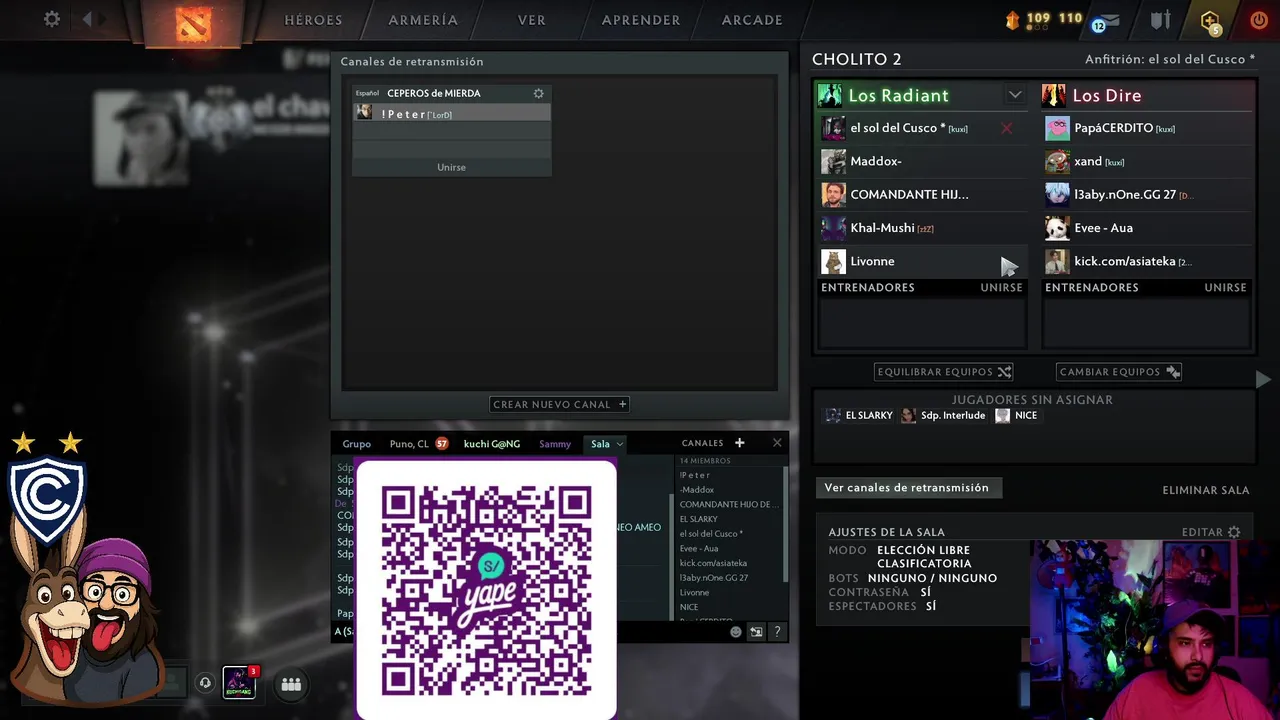Click kick.com/asiateka player avatar

[1057, 261]
